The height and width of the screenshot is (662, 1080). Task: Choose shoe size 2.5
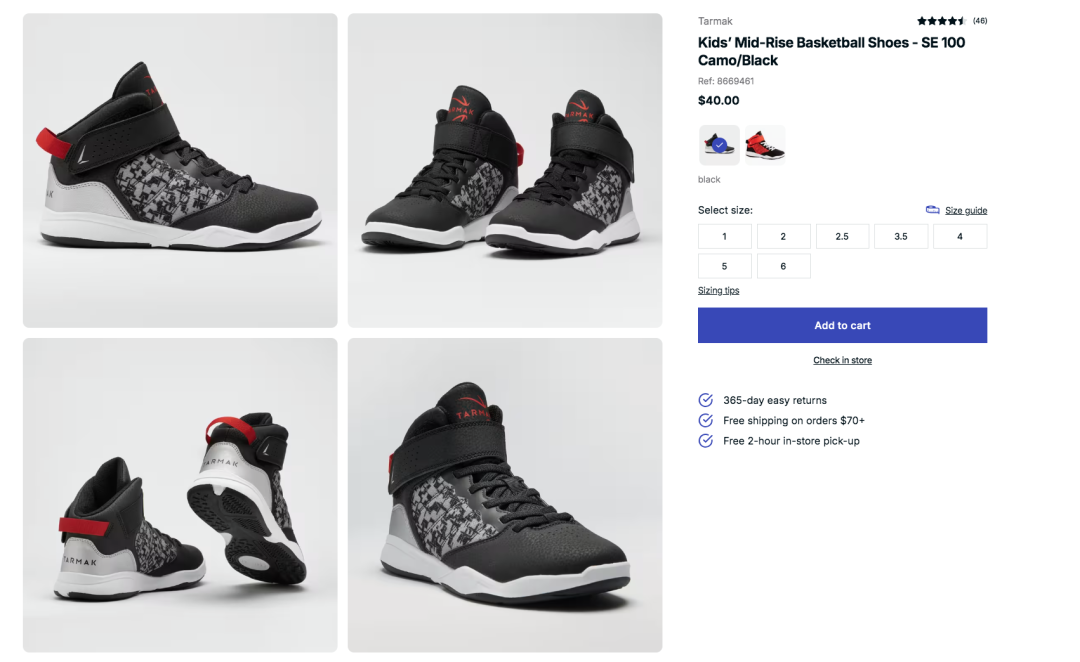point(842,236)
